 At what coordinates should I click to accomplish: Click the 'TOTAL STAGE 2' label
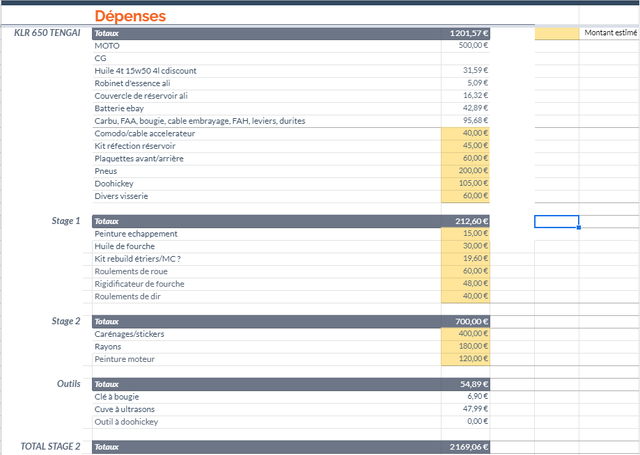coord(51,446)
